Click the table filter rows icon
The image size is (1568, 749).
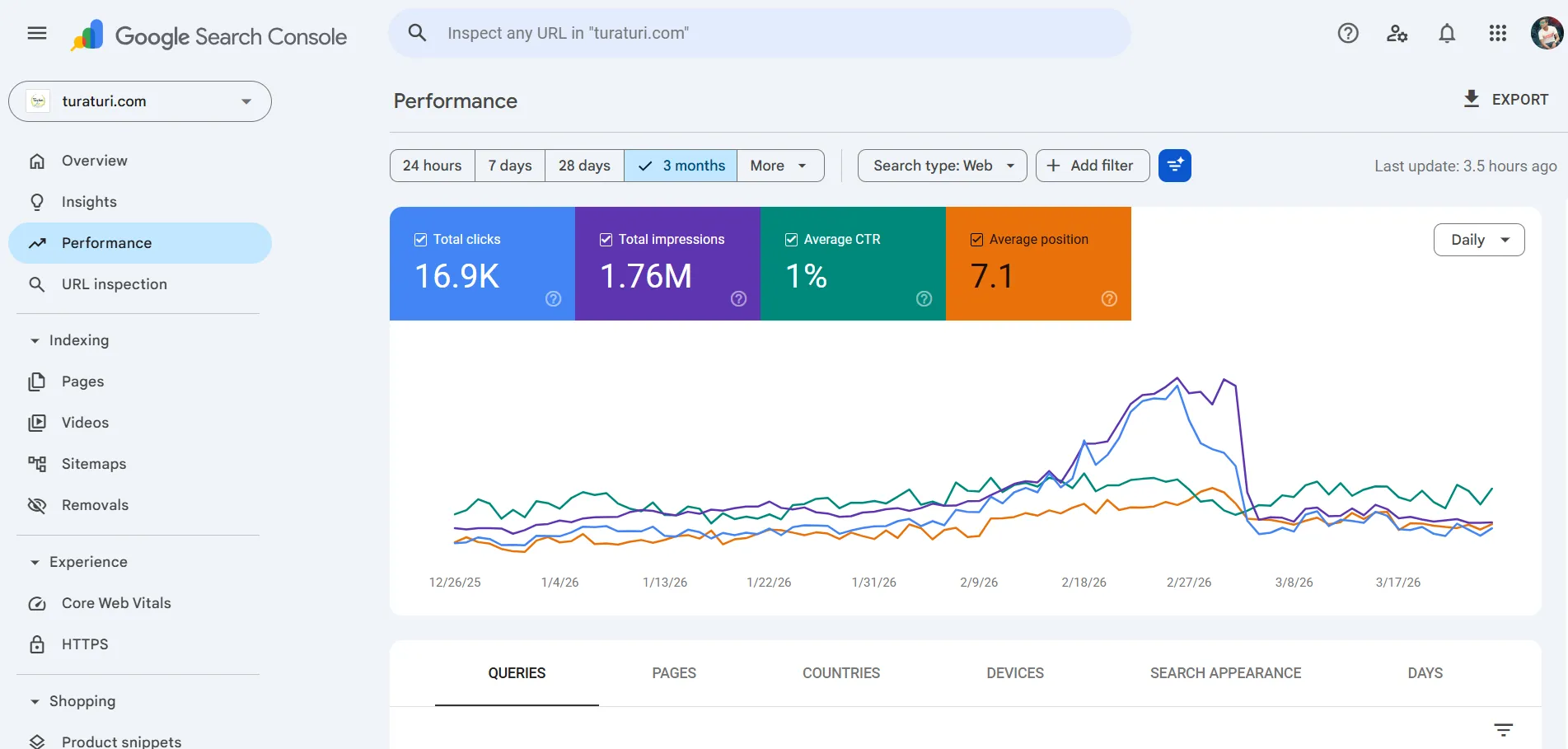point(1503,730)
